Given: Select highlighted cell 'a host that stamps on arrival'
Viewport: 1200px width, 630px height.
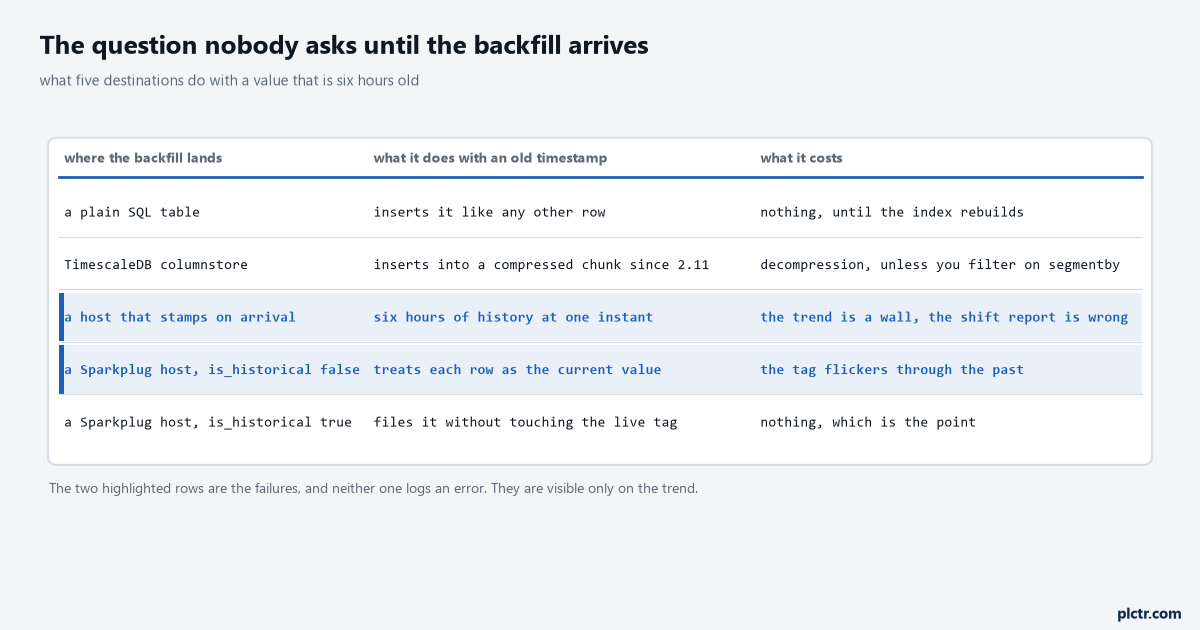Looking at the screenshot, I should click(180, 317).
